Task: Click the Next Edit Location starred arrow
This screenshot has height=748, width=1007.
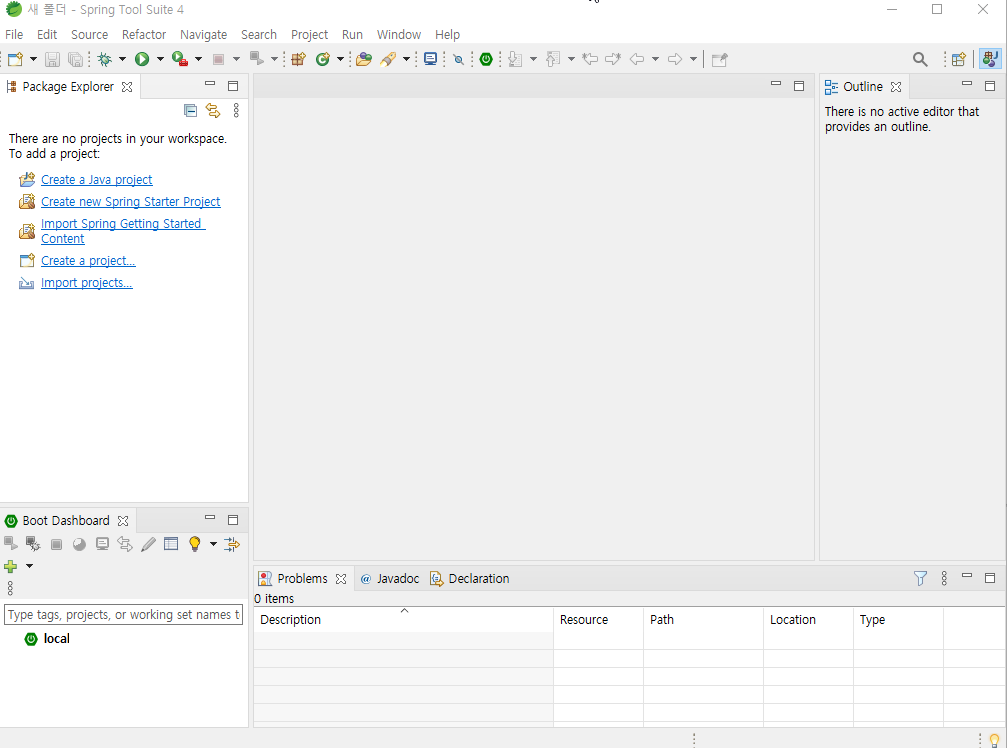Action: pos(613,60)
